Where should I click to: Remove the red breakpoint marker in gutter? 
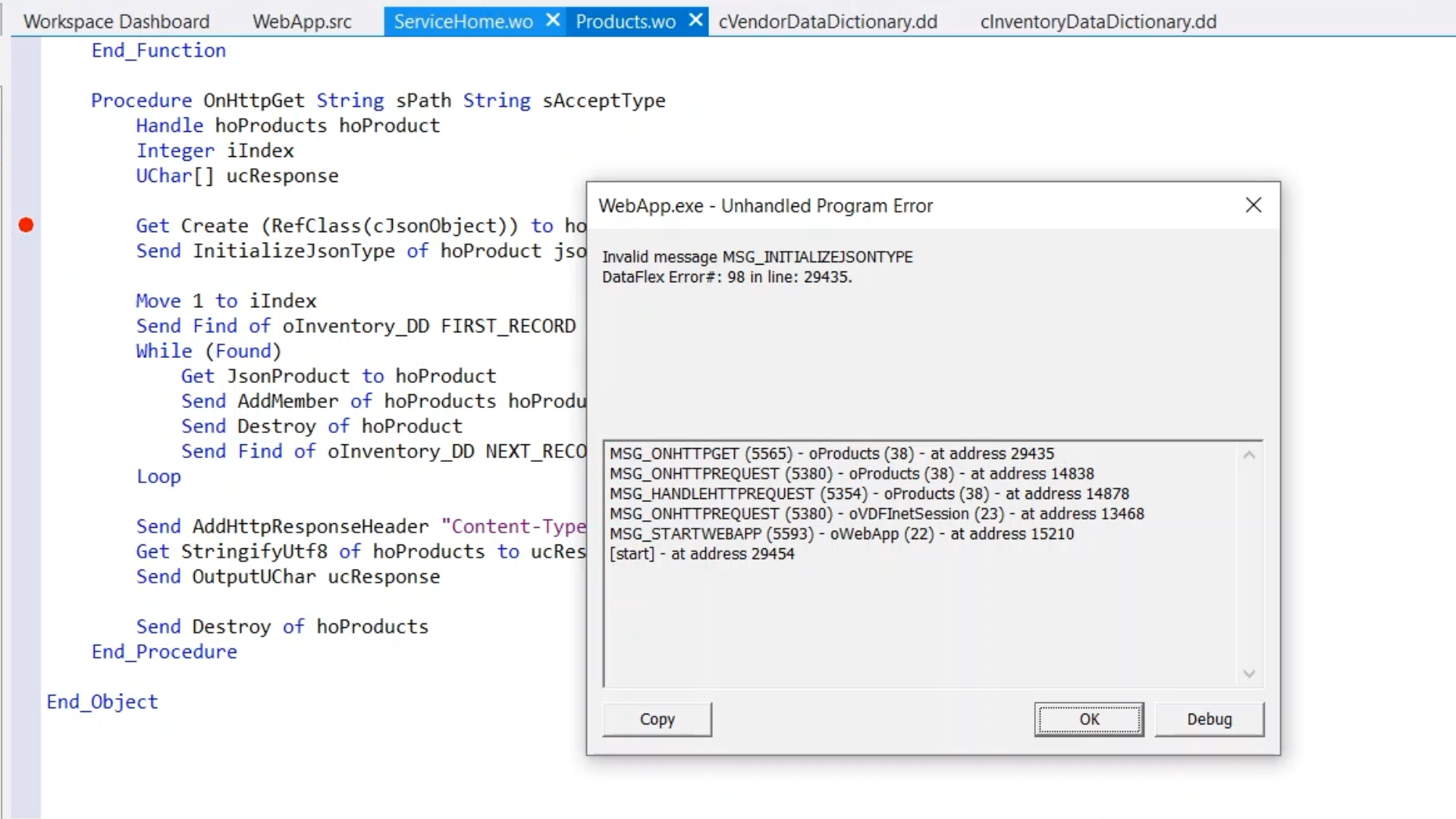[x=26, y=225]
